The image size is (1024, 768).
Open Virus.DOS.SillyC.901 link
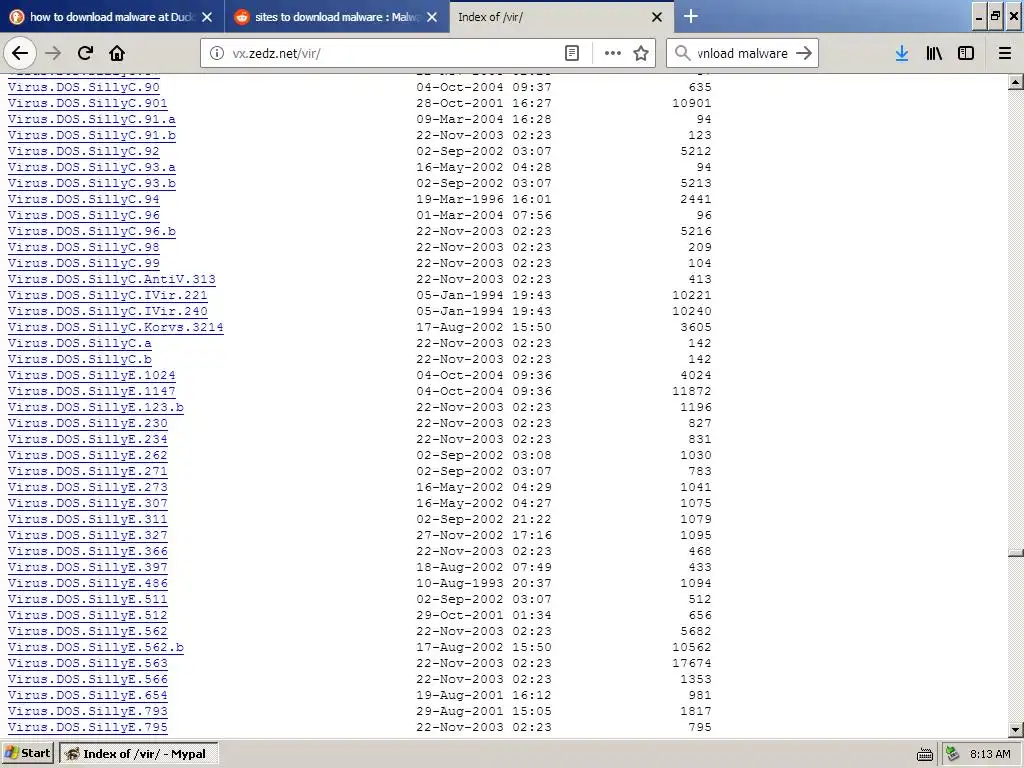pos(88,103)
